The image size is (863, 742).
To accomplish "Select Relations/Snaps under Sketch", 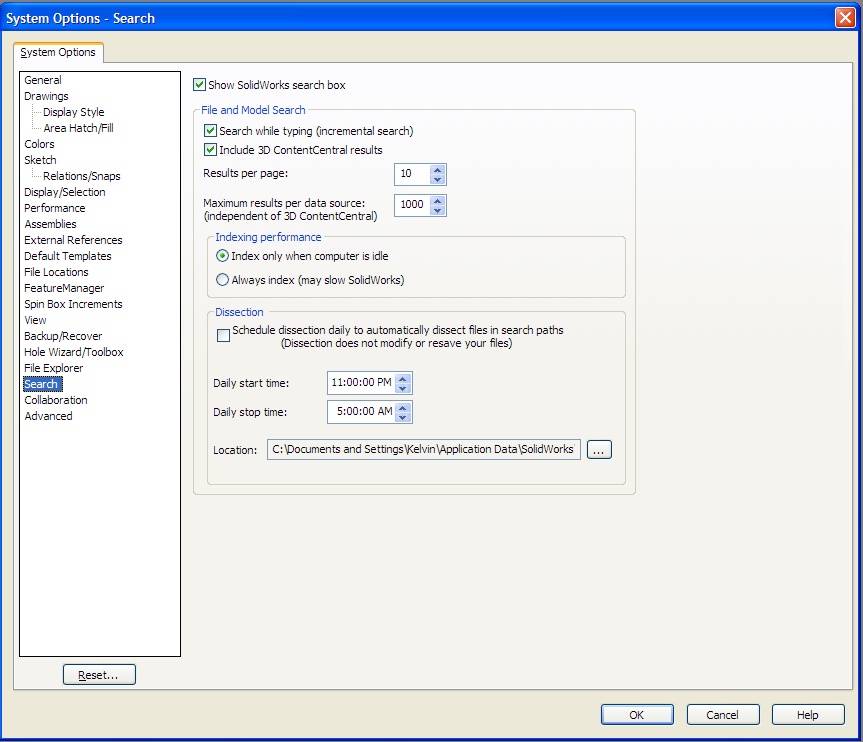I will pyautogui.click(x=82, y=176).
